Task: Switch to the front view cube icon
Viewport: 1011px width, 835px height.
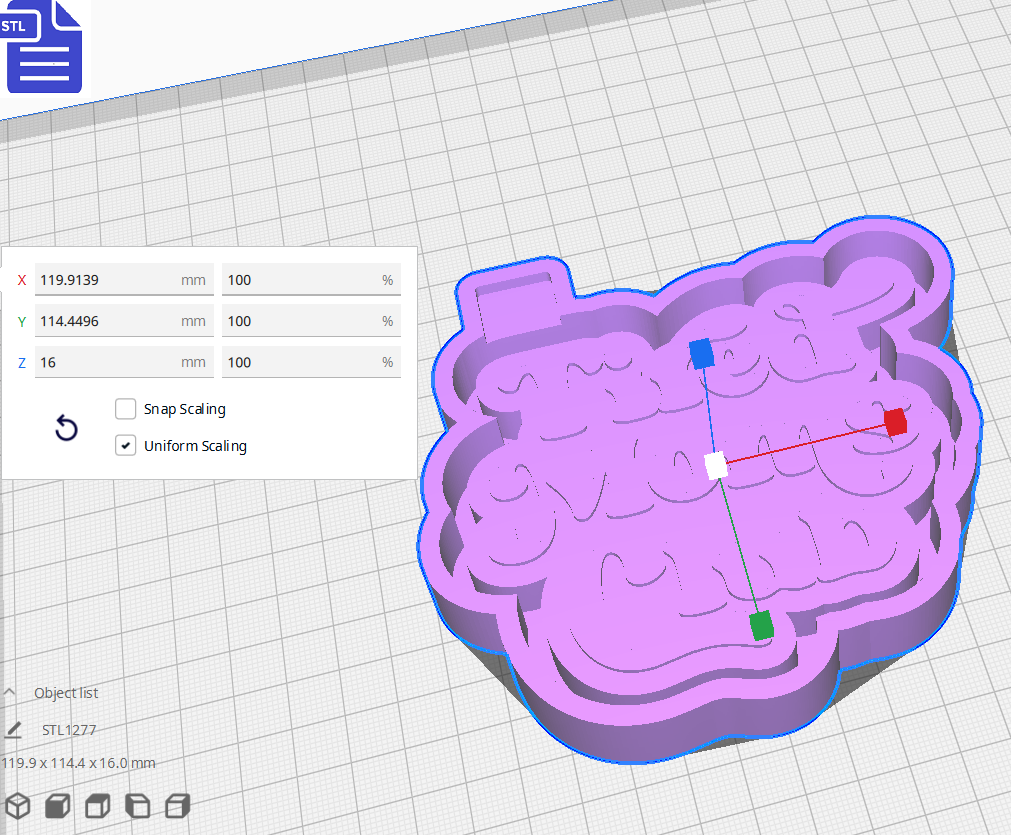Action: coord(57,805)
